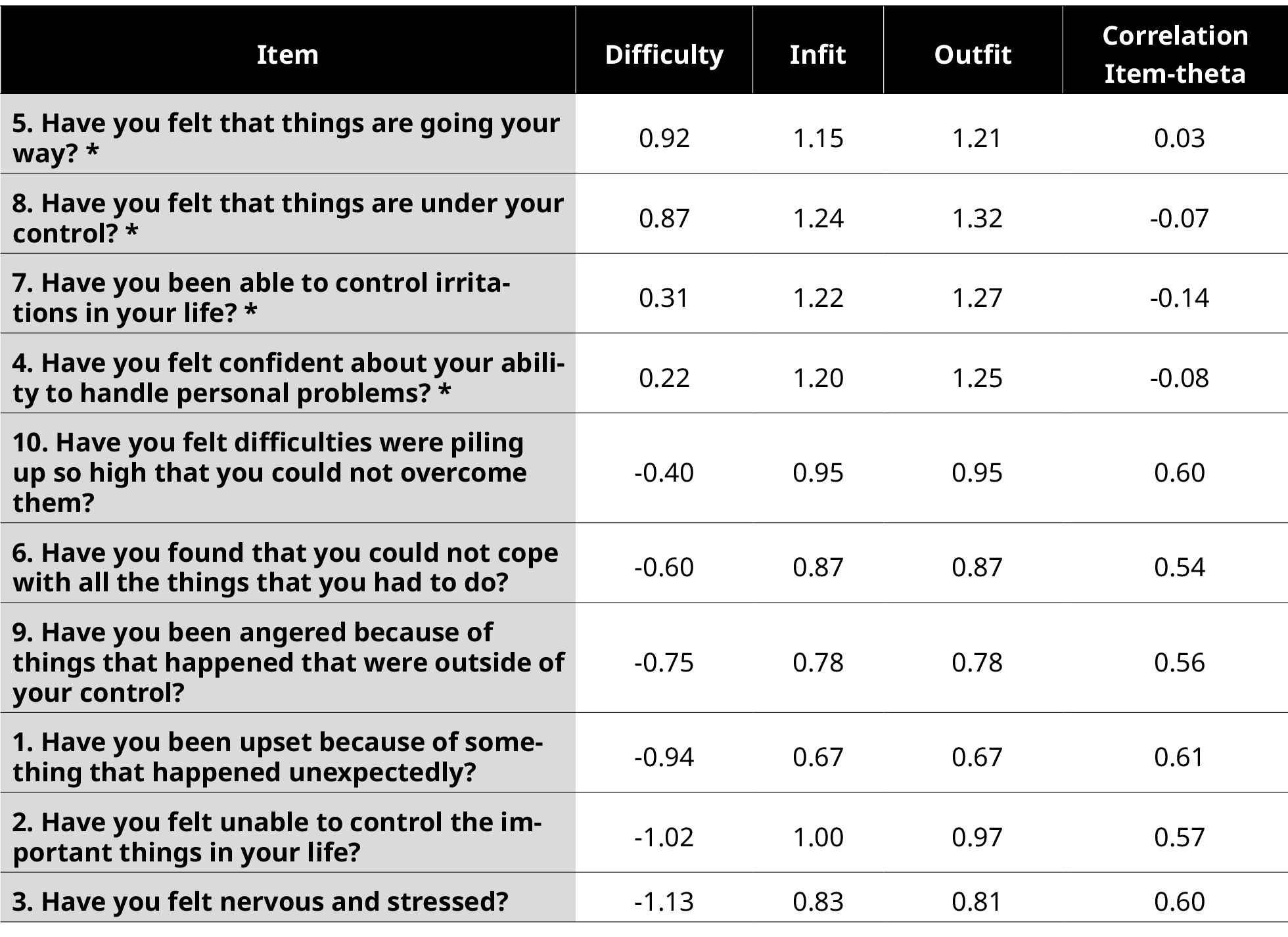
Task: Click difficulty value -1.13 cell
Action: (664, 902)
